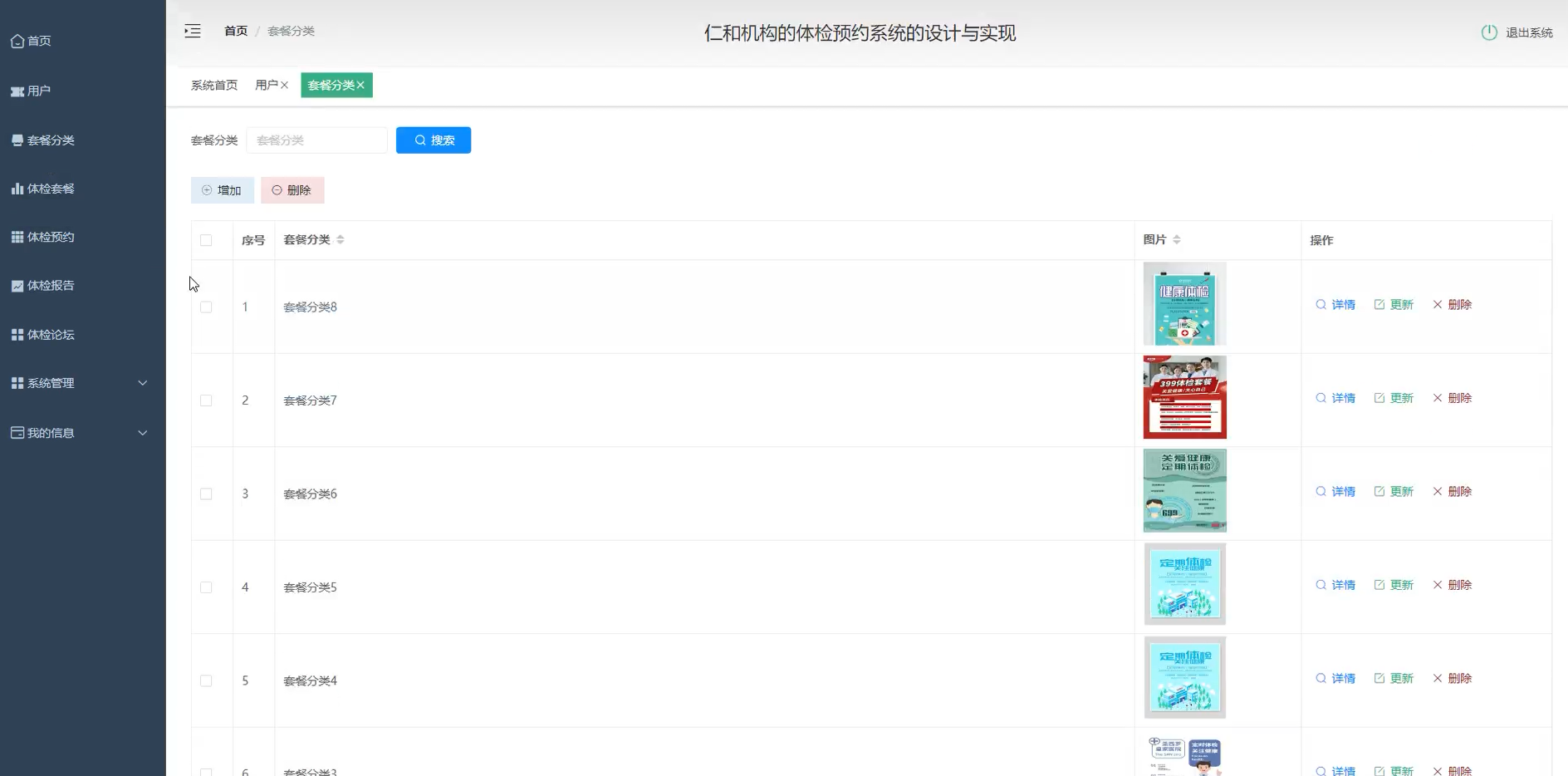Click 更新 for 套餐分类6
1568x776 pixels.
pyautogui.click(x=1394, y=492)
